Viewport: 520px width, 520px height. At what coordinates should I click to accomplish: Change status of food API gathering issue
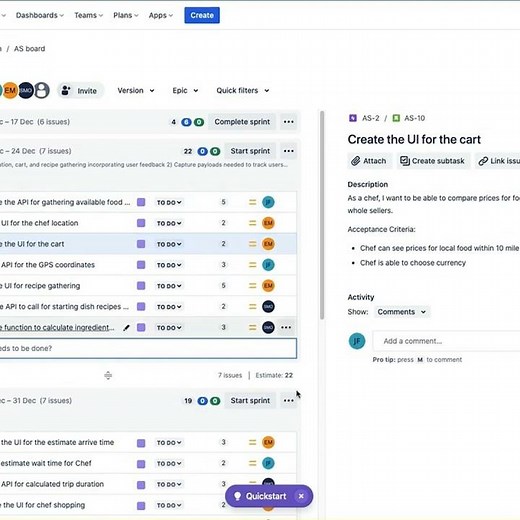click(x=169, y=202)
